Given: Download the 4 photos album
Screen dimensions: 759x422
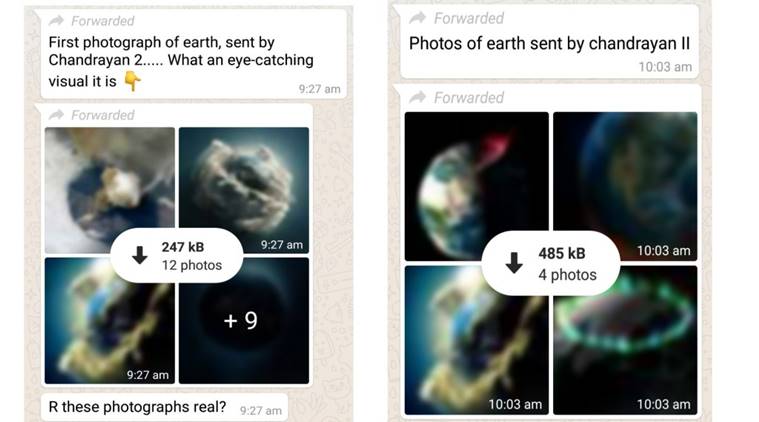Looking at the screenshot, I should [x=551, y=263].
